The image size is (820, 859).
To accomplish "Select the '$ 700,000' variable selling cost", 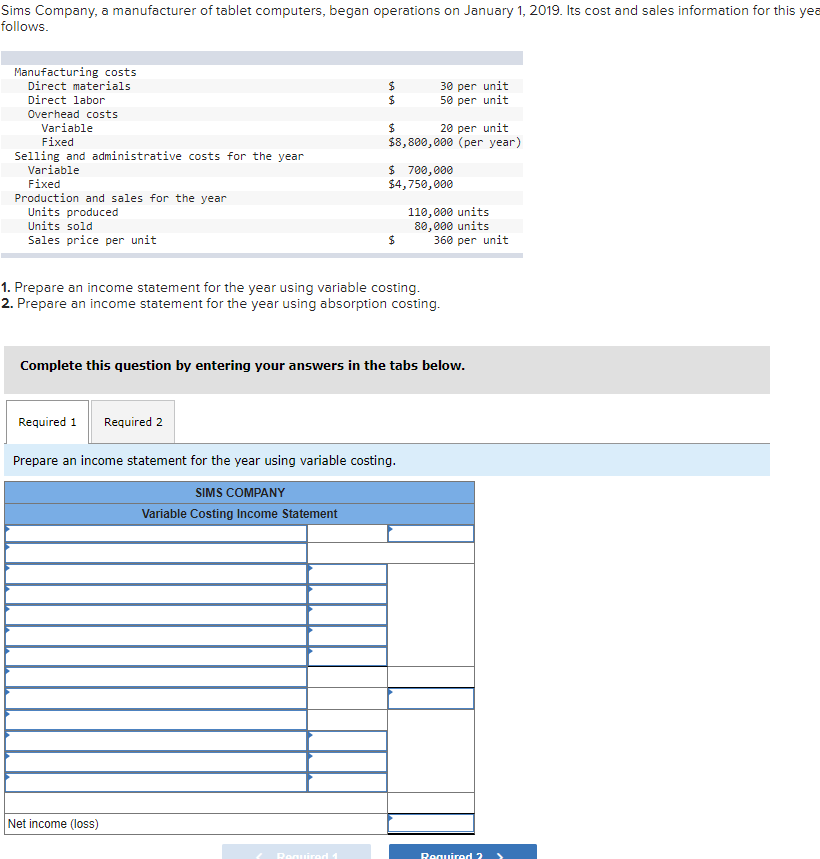I will [421, 170].
